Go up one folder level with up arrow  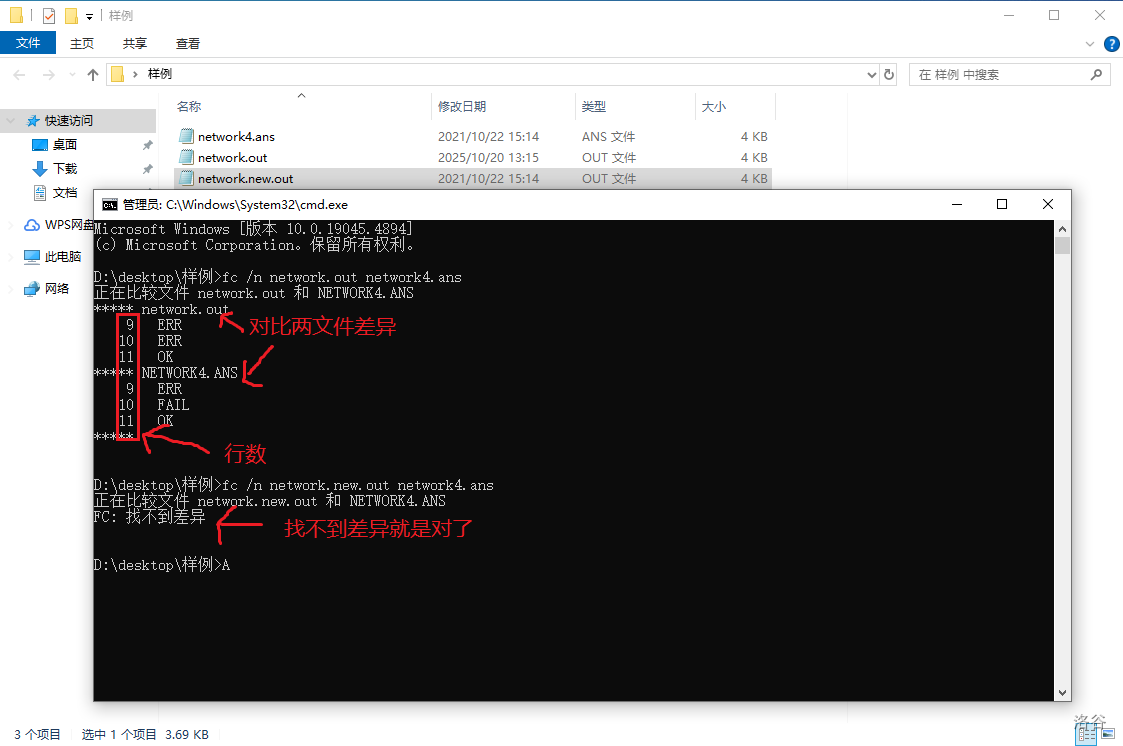pos(93,75)
